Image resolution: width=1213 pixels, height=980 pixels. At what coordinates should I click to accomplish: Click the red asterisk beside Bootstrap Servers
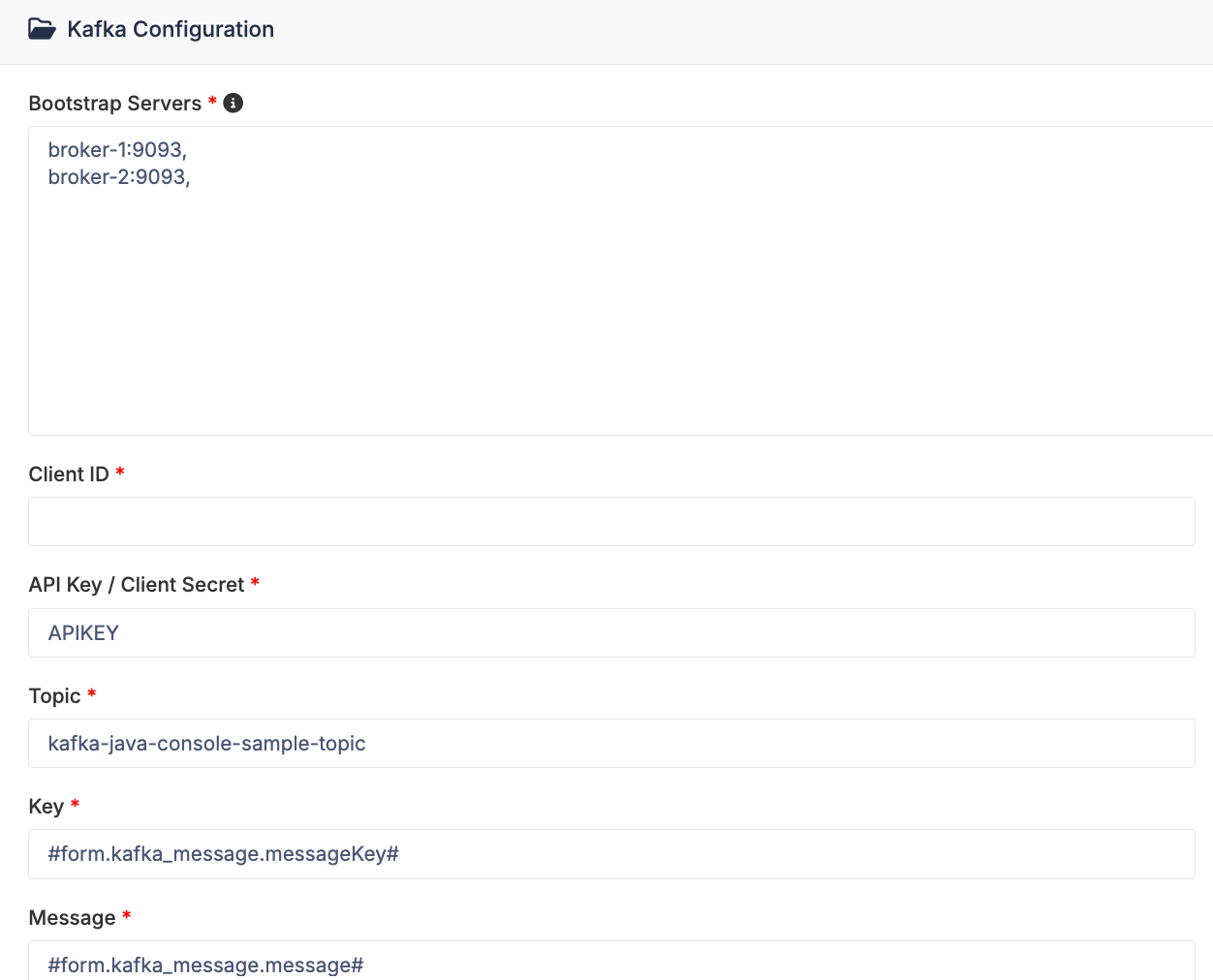tap(212, 101)
